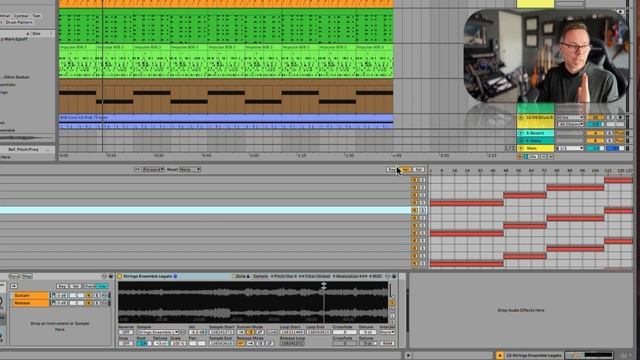Toggle the Snap switch in Sampler
Image resolution: width=640 pixels, height=360 pixels.
(126, 343)
